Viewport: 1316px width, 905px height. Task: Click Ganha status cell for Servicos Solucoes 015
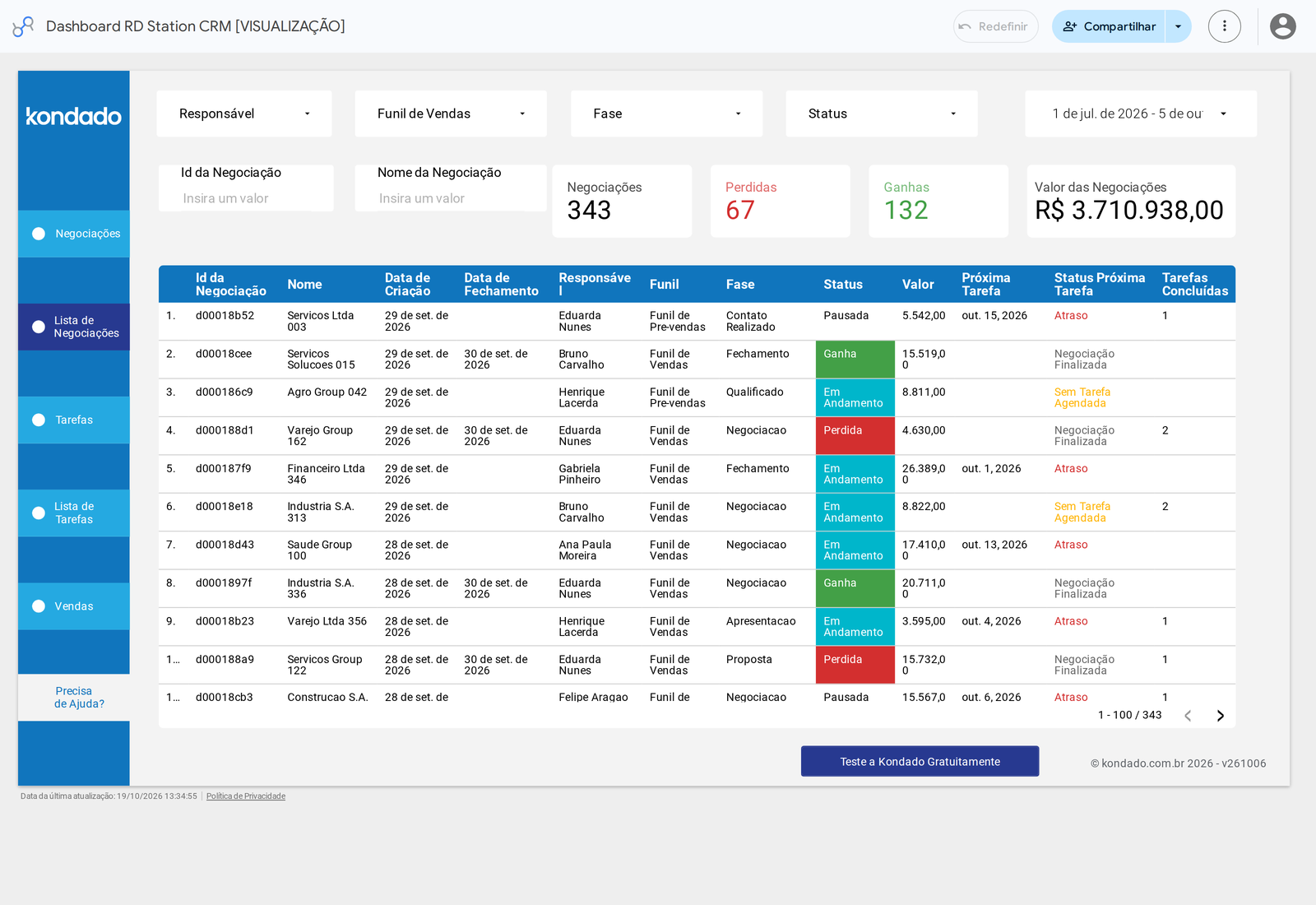point(855,360)
